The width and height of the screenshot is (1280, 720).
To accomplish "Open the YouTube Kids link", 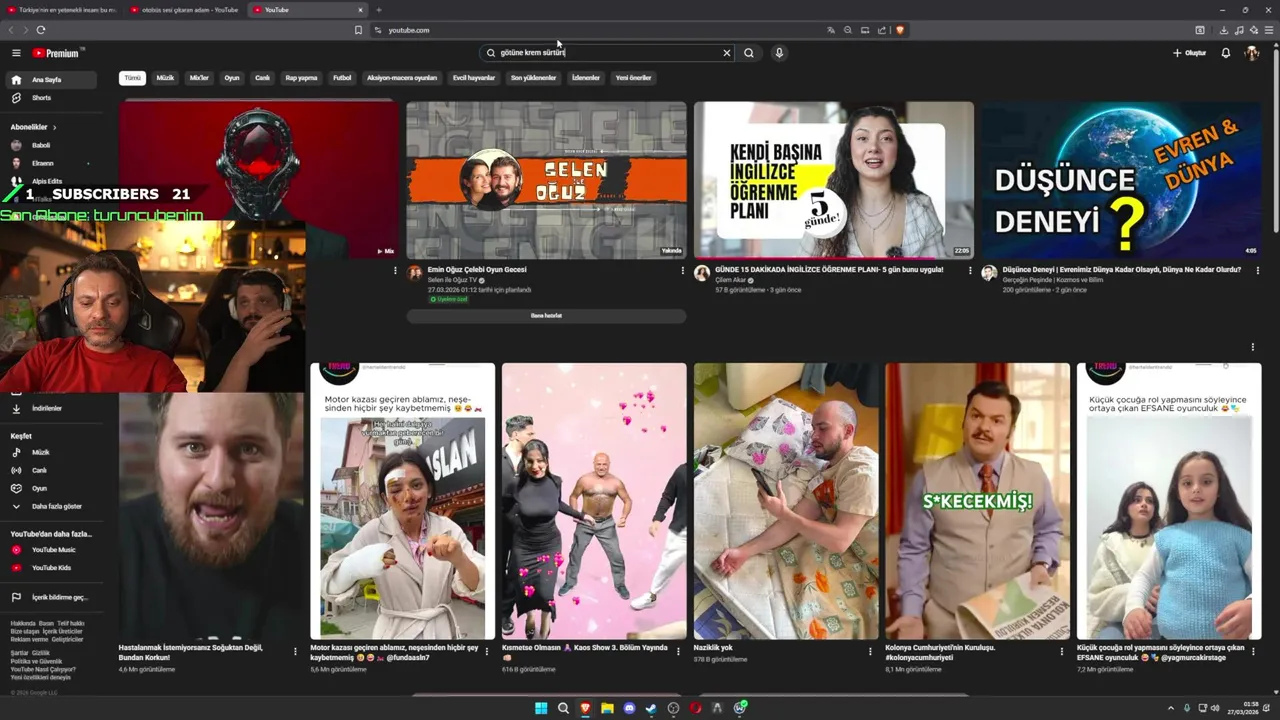I will click(x=53, y=568).
